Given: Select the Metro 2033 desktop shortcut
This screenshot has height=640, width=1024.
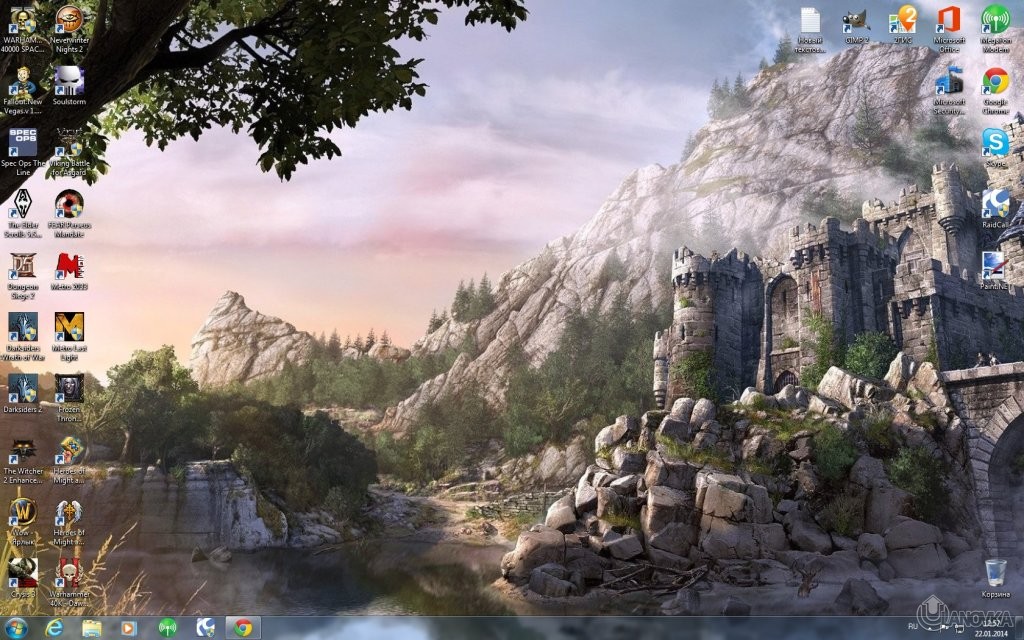Looking at the screenshot, I should pyautogui.click(x=69, y=271).
